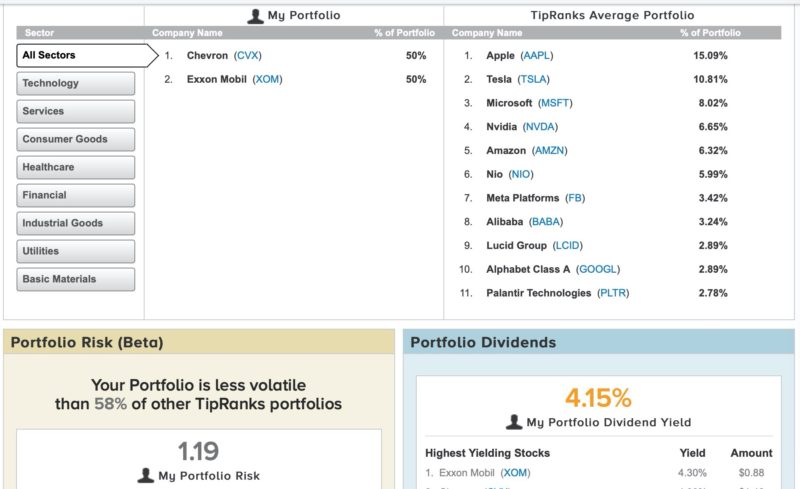Click the My Portfolio person icon header

(x=255, y=16)
